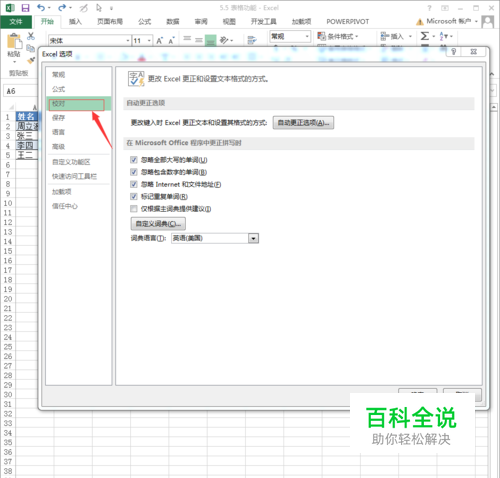The width and height of the screenshot is (500, 478).
Task: Redo the last undone action
Action: tap(62, 8)
